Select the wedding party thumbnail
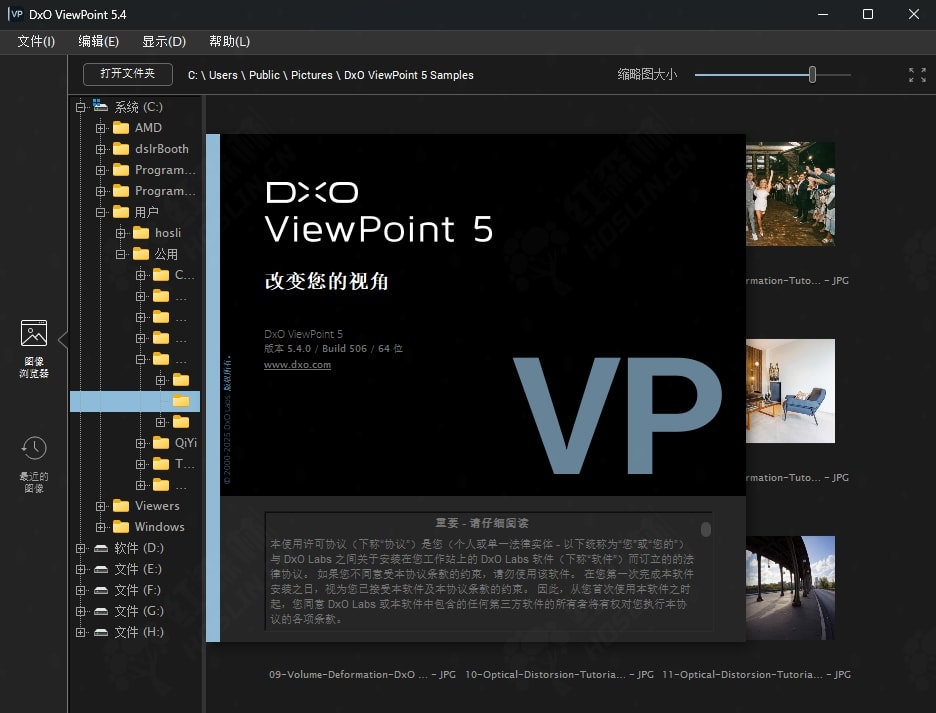Screen dimensions: 936x713 coord(790,193)
